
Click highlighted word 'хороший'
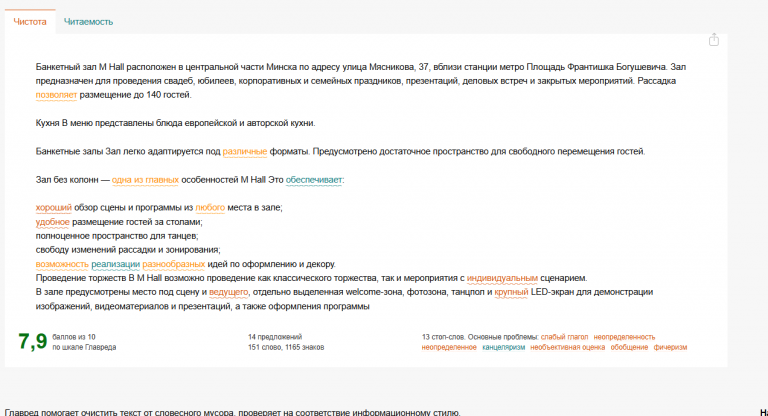click(54, 208)
